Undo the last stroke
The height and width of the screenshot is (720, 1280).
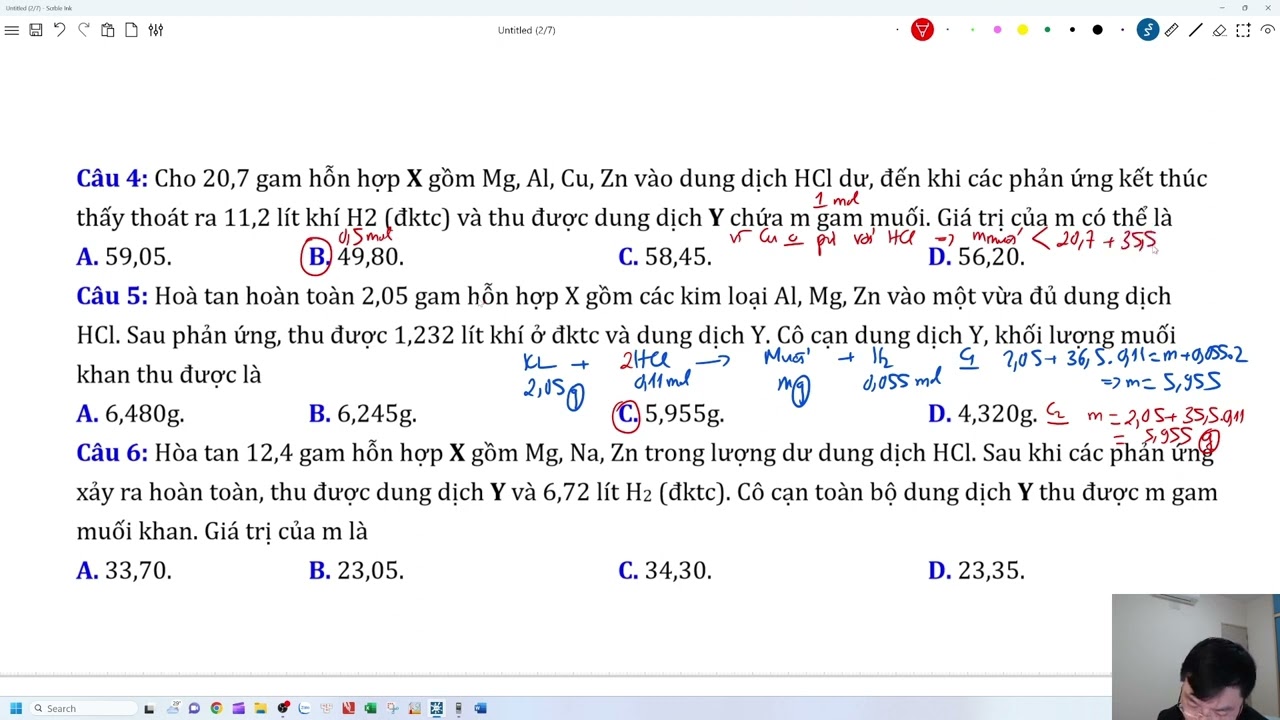coord(59,30)
